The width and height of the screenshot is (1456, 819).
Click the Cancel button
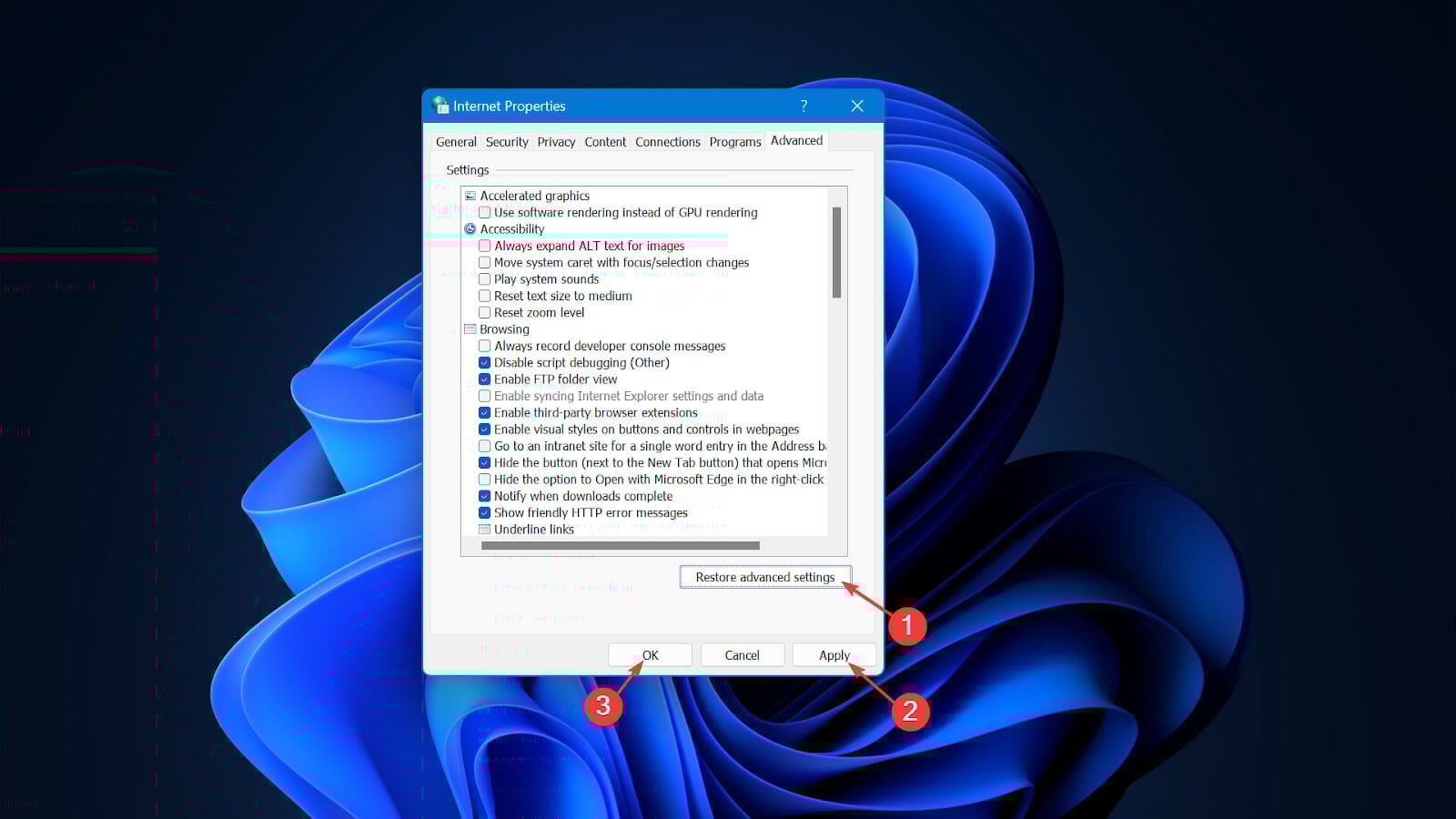742,655
